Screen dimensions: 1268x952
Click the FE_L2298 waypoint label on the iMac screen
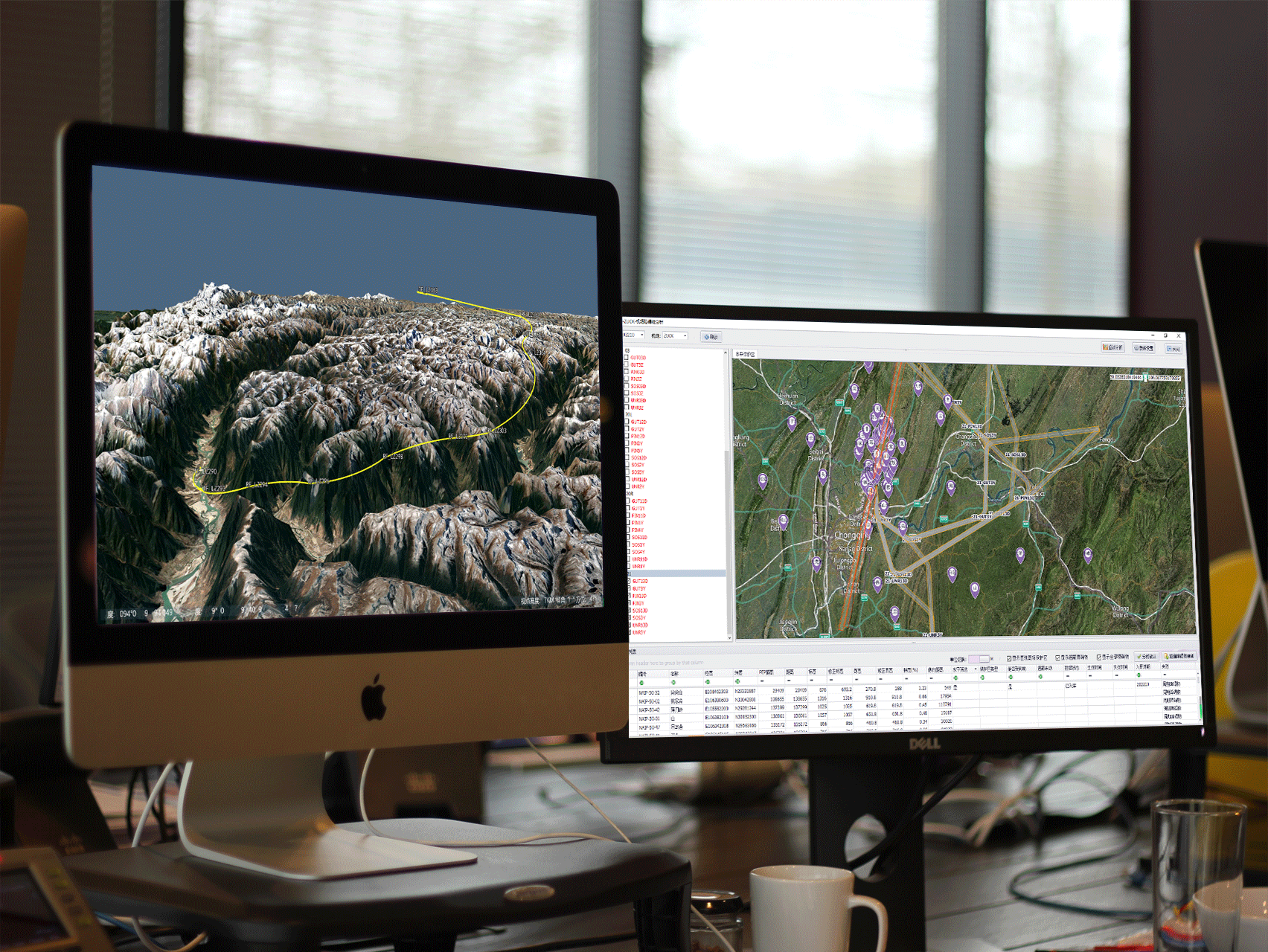click(x=393, y=456)
